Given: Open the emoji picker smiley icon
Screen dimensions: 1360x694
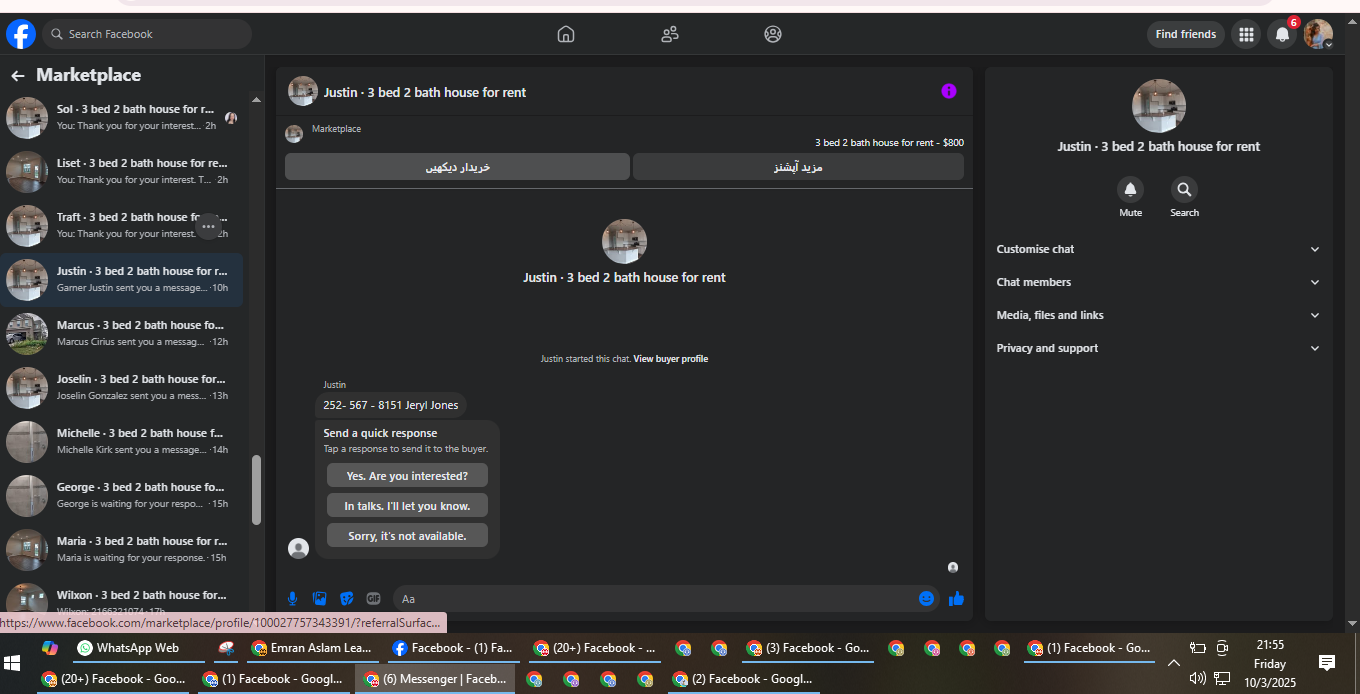Looking at the screenshot, I should coord(926,598).
